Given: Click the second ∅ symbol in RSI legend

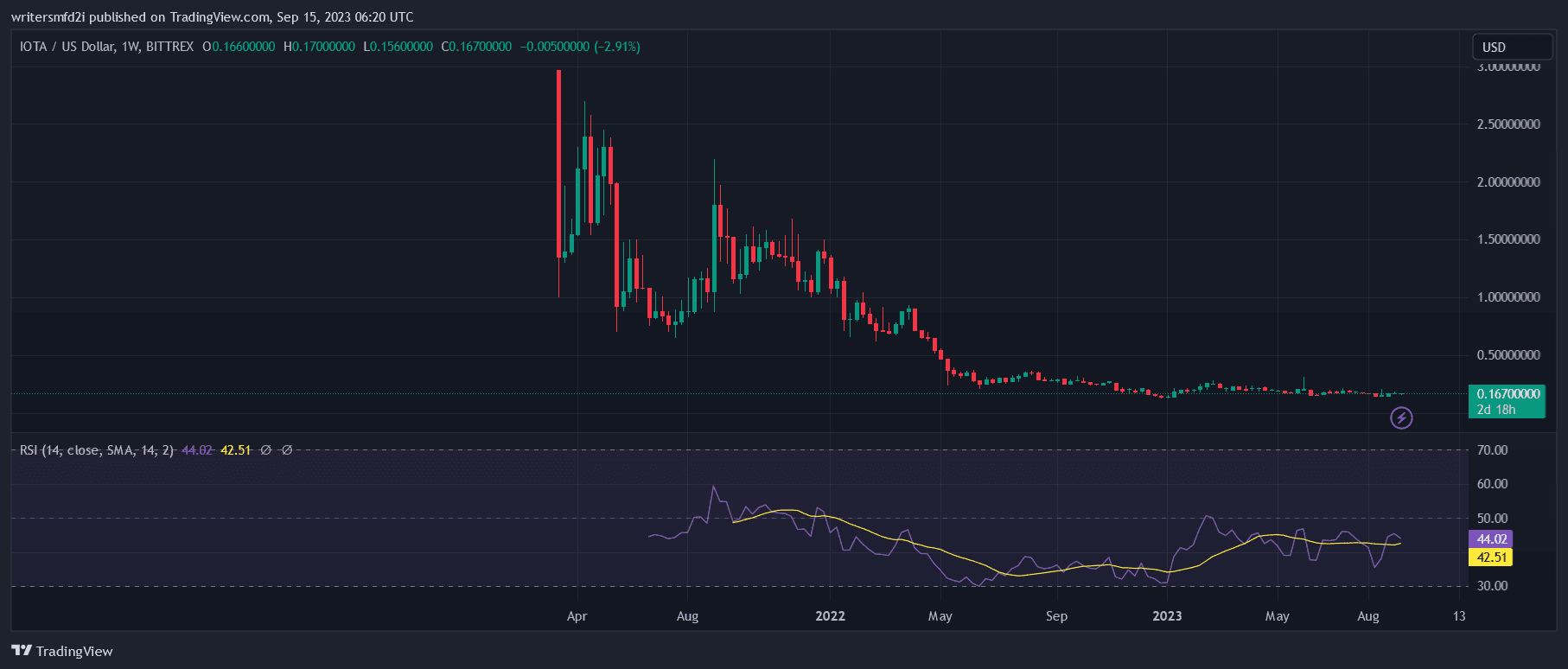Looking at the screenshot, I should tap(287, 450).
